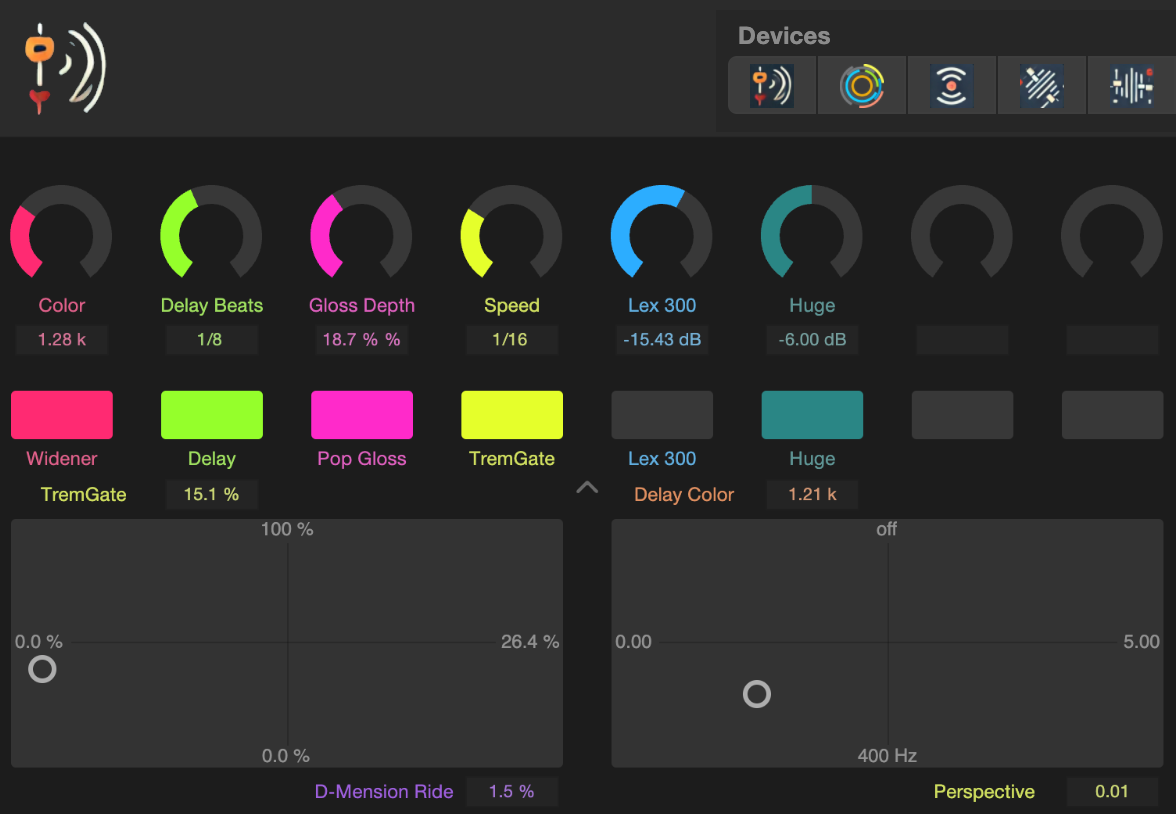Click the 400 Hz label on right pad
The image size is (1176, 814).
tap(887, 755)
